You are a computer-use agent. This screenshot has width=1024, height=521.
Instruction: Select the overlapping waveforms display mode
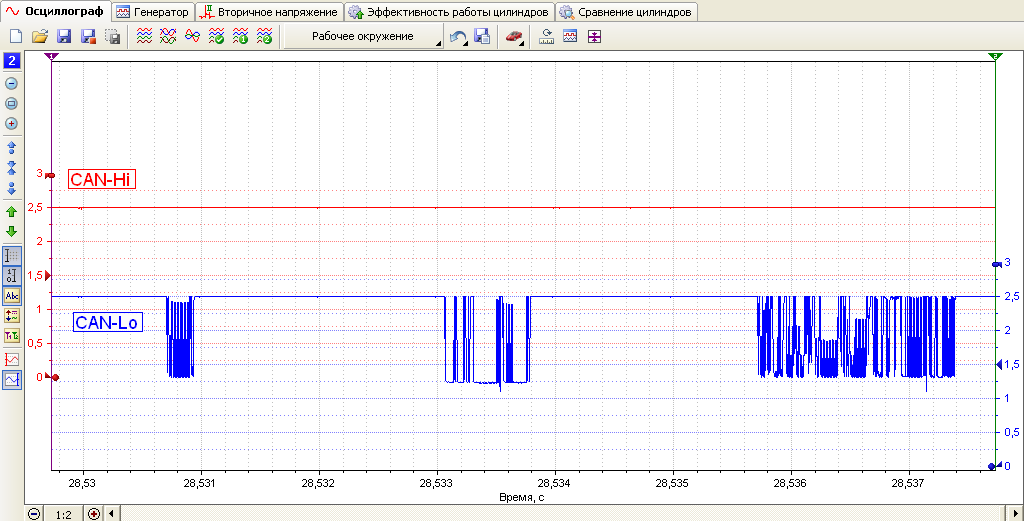pos(168,37)
